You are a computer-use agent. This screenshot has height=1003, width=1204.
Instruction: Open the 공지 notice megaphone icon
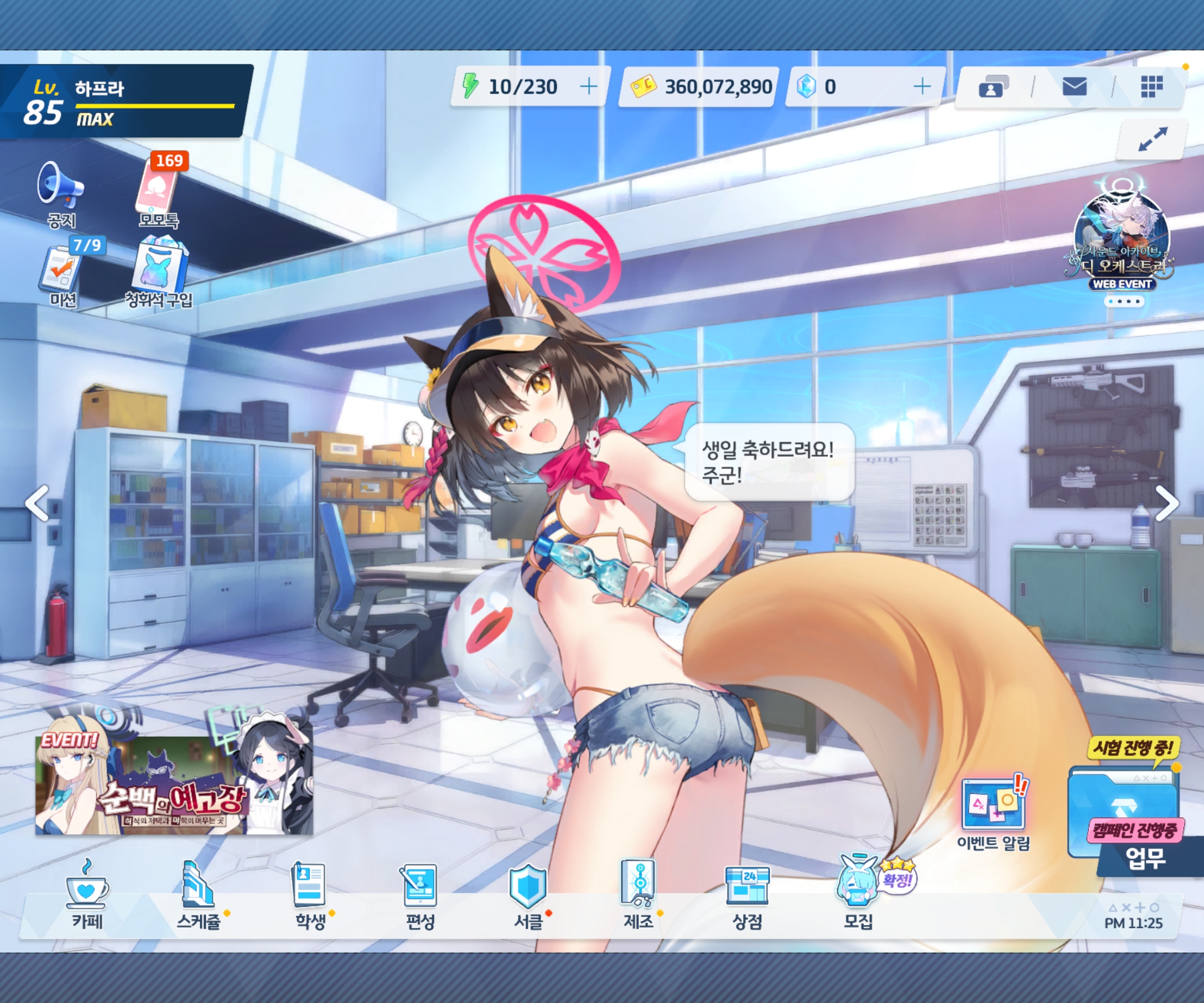61,194
